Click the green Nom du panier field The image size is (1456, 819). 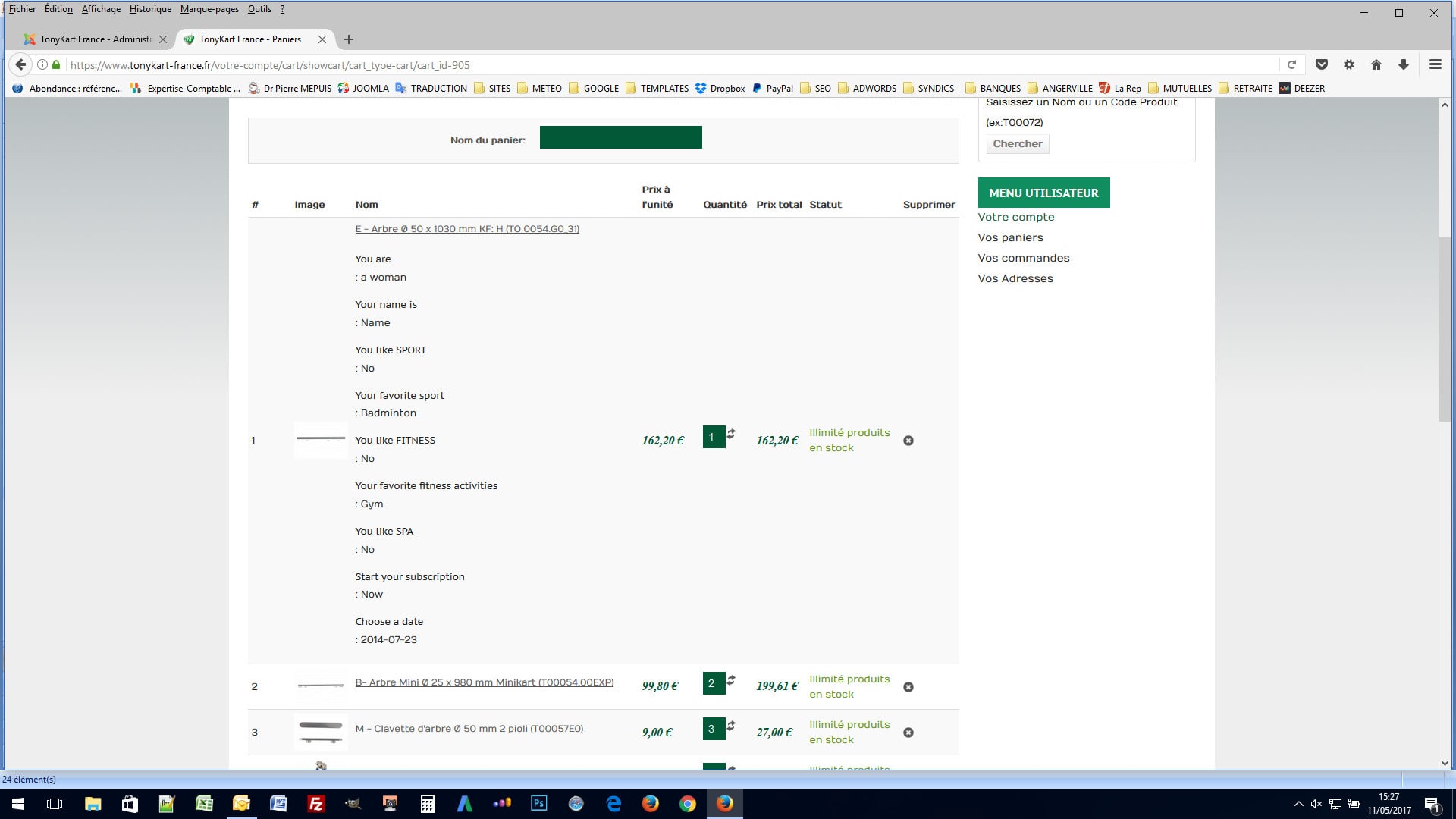pos(620,137)
